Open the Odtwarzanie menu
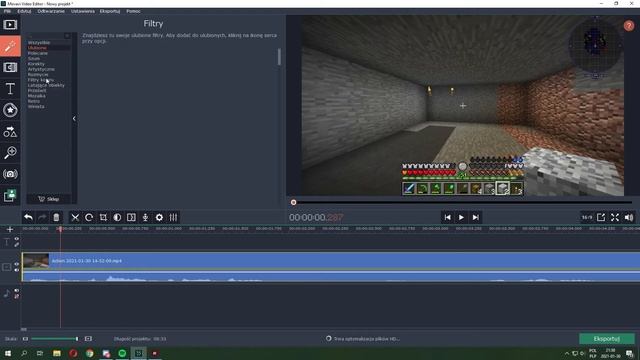 [x=51, y=11]
